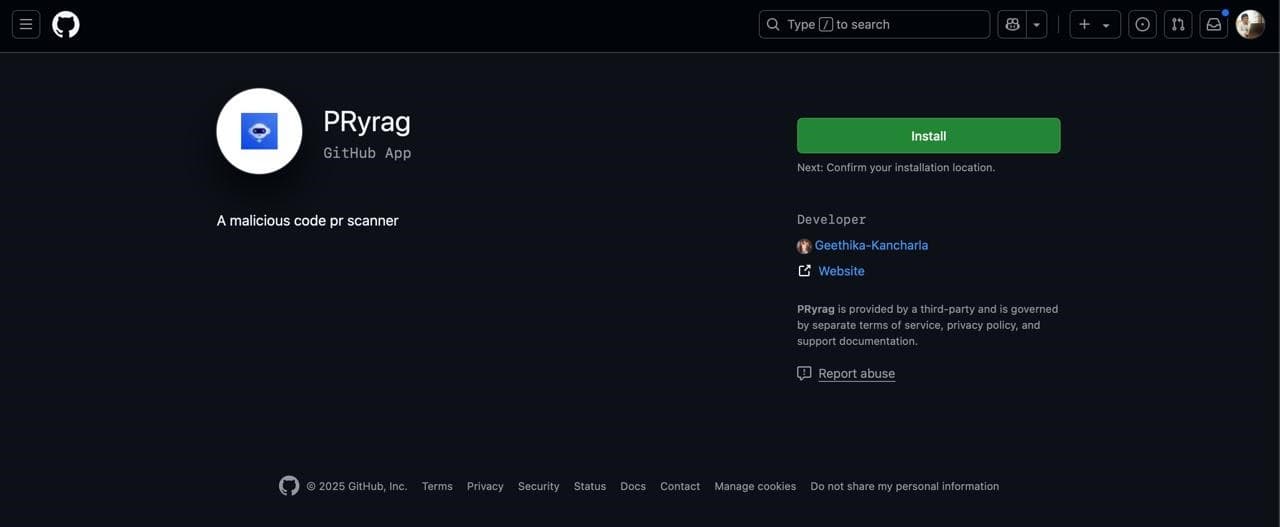Open the Manage cookies footer link

pos(755,486)
